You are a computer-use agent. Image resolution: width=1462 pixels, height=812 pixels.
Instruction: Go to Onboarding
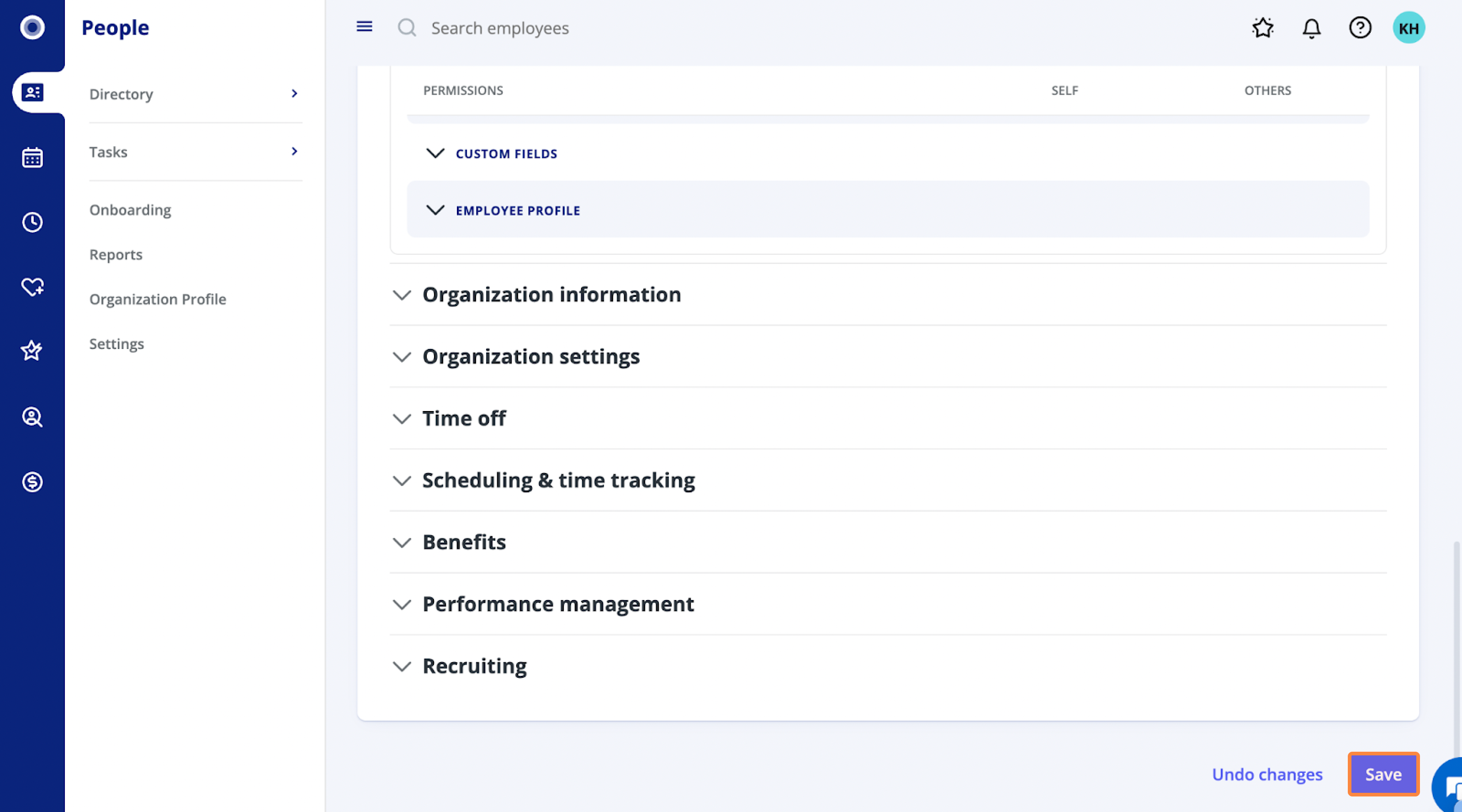click(130, 210)
